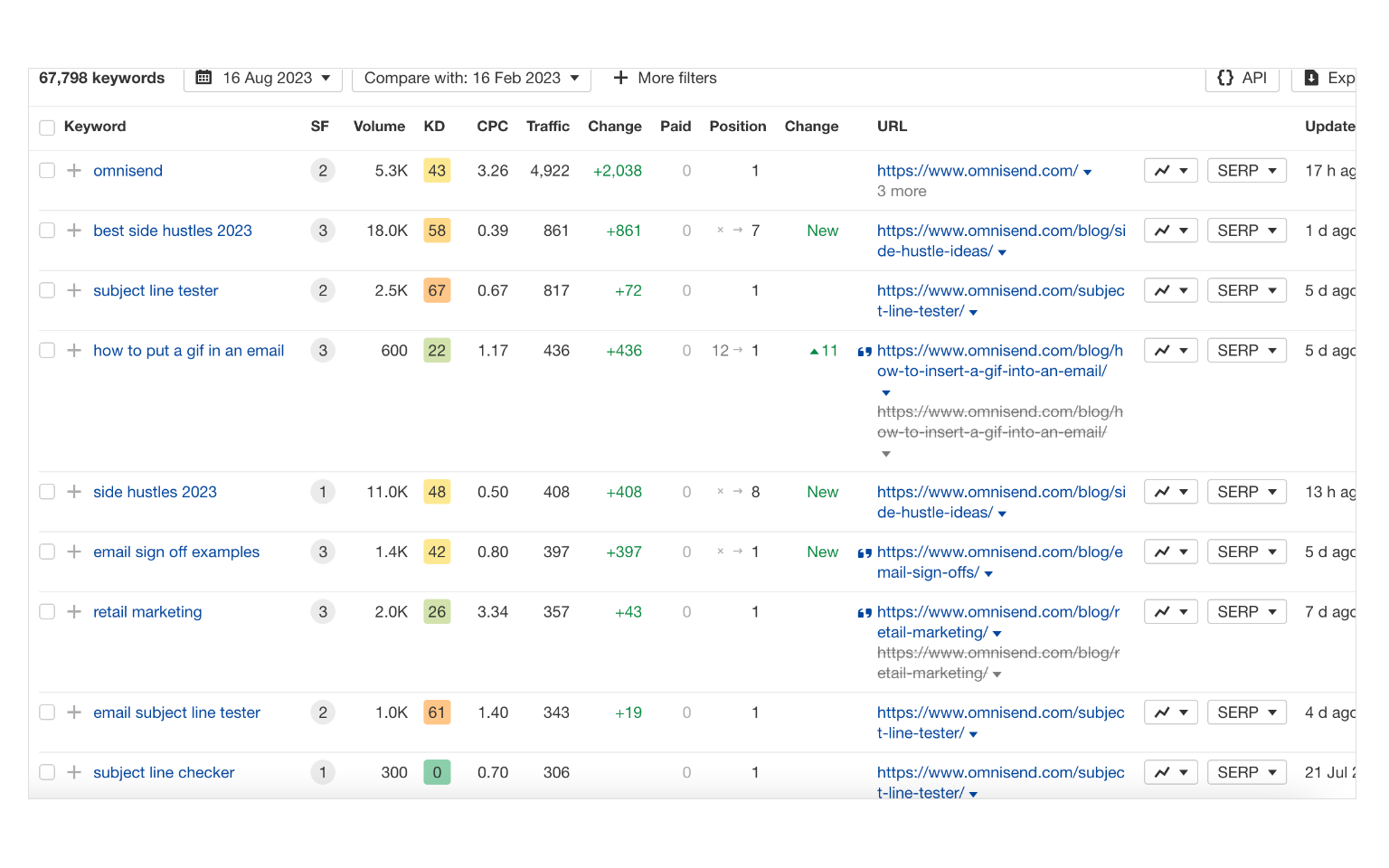The image size is (1389, 868).
Task: Check the box for omnisend keyword
Action: tap(47, 171)
